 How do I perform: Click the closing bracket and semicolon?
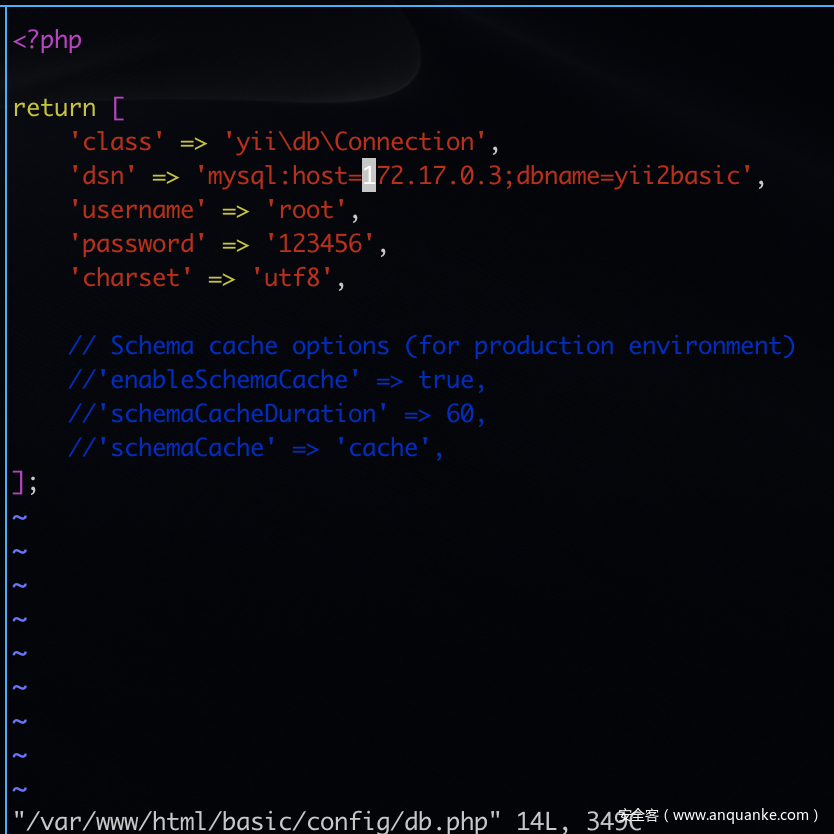pyautogui.click(x=24, y=483)
